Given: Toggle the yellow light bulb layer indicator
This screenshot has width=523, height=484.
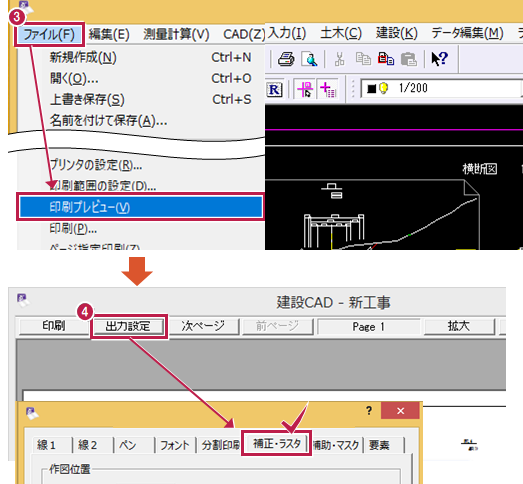Looking at the screenshot, I should (384, 88).
